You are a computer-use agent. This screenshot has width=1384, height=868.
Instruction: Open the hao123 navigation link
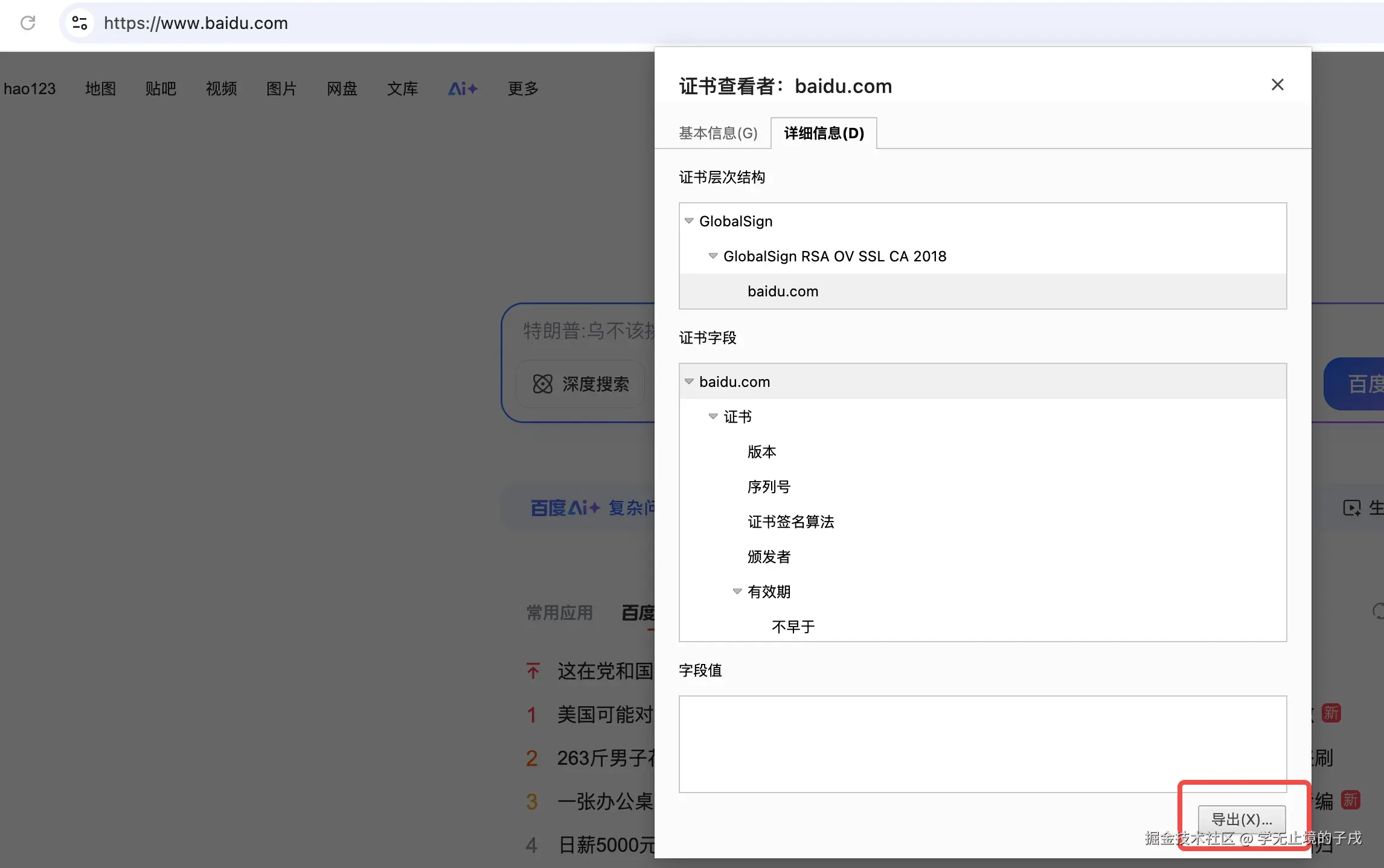click(30, 89)
